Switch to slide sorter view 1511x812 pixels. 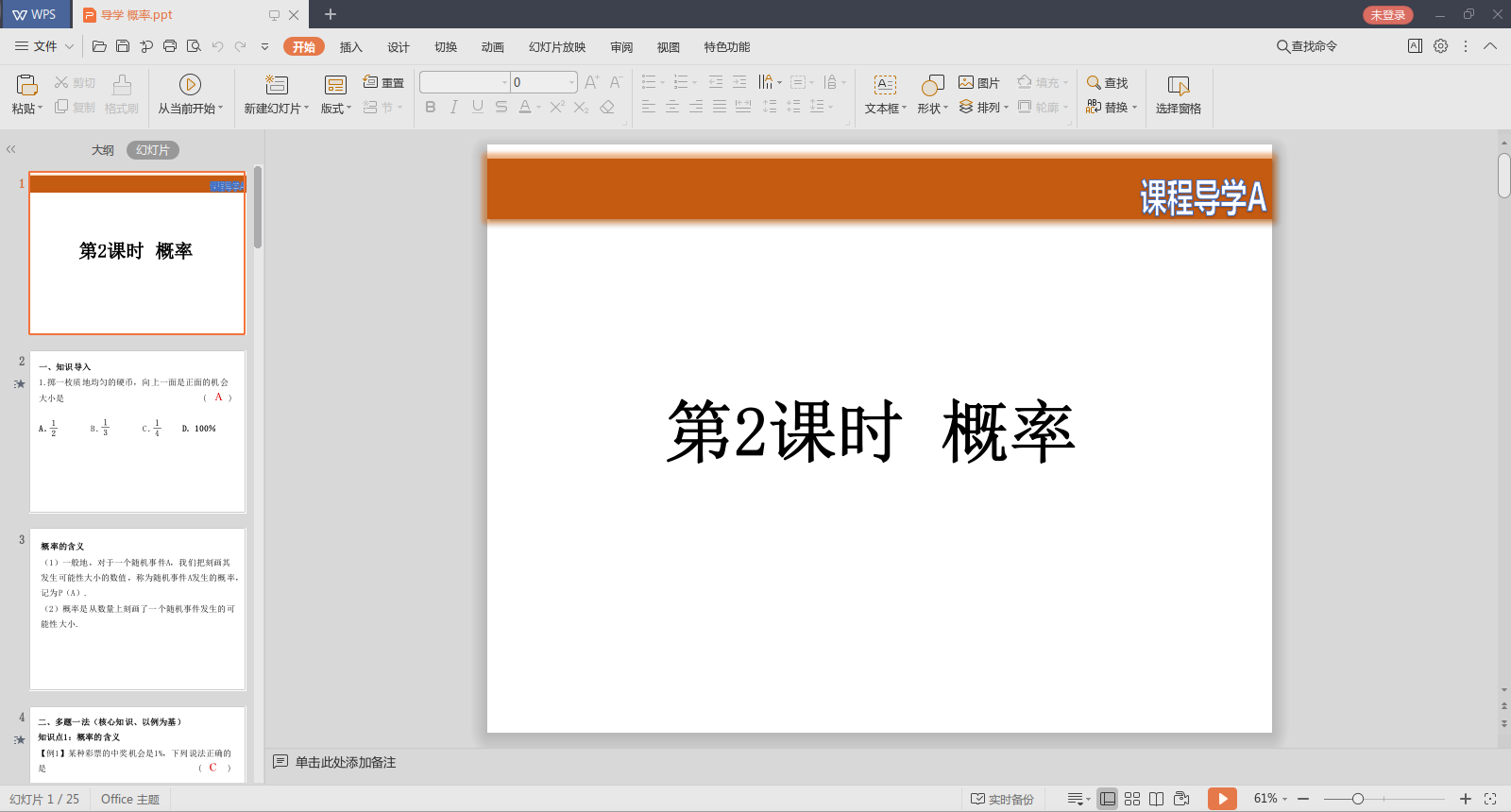pyautogui.click(x=1132, y=799)
